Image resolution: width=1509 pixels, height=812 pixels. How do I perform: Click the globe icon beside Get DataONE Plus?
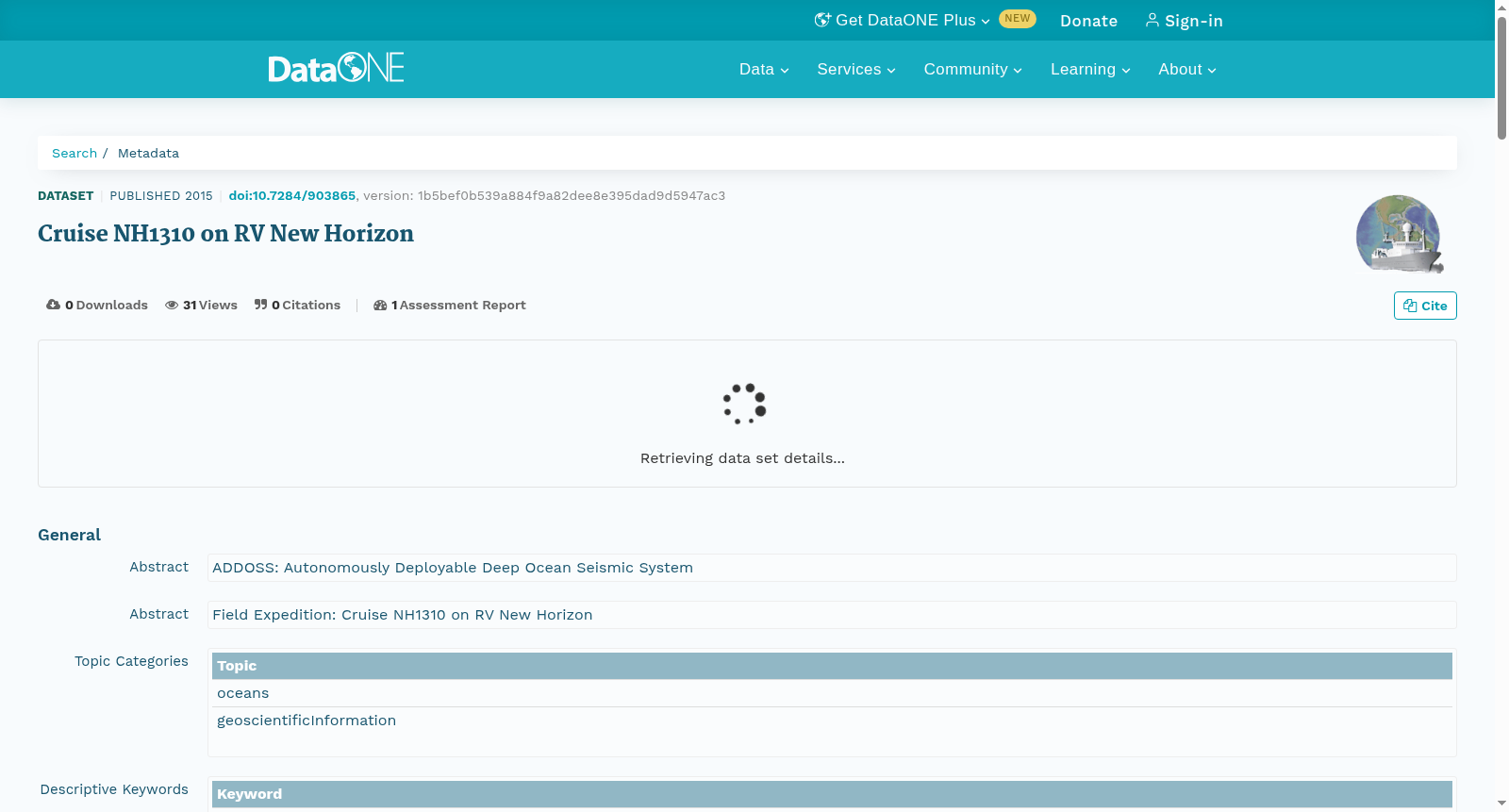coord(822,20)
